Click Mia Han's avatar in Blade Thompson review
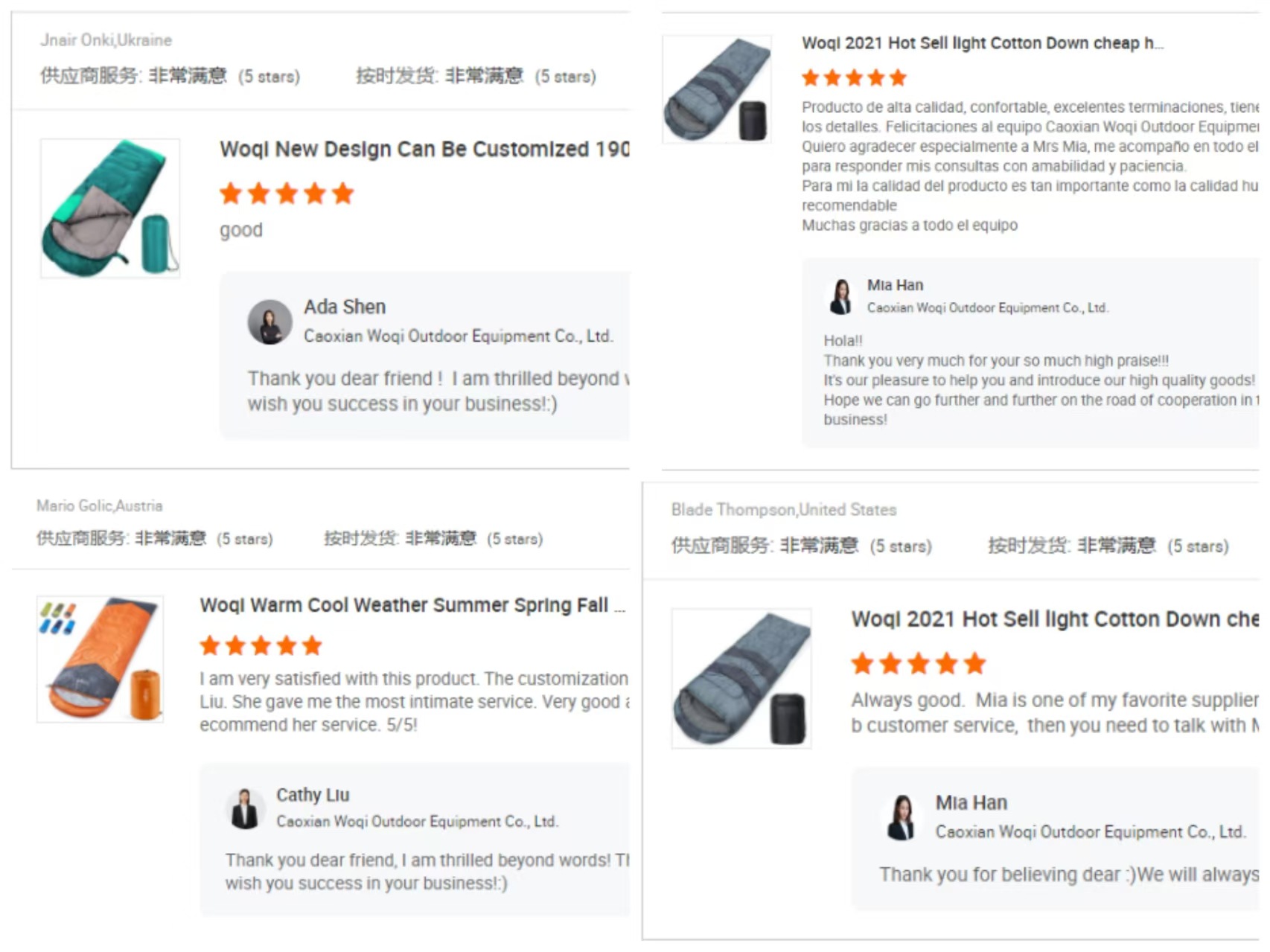The width and height of the screenshot is (1270, 952). [x=902, y=817]
